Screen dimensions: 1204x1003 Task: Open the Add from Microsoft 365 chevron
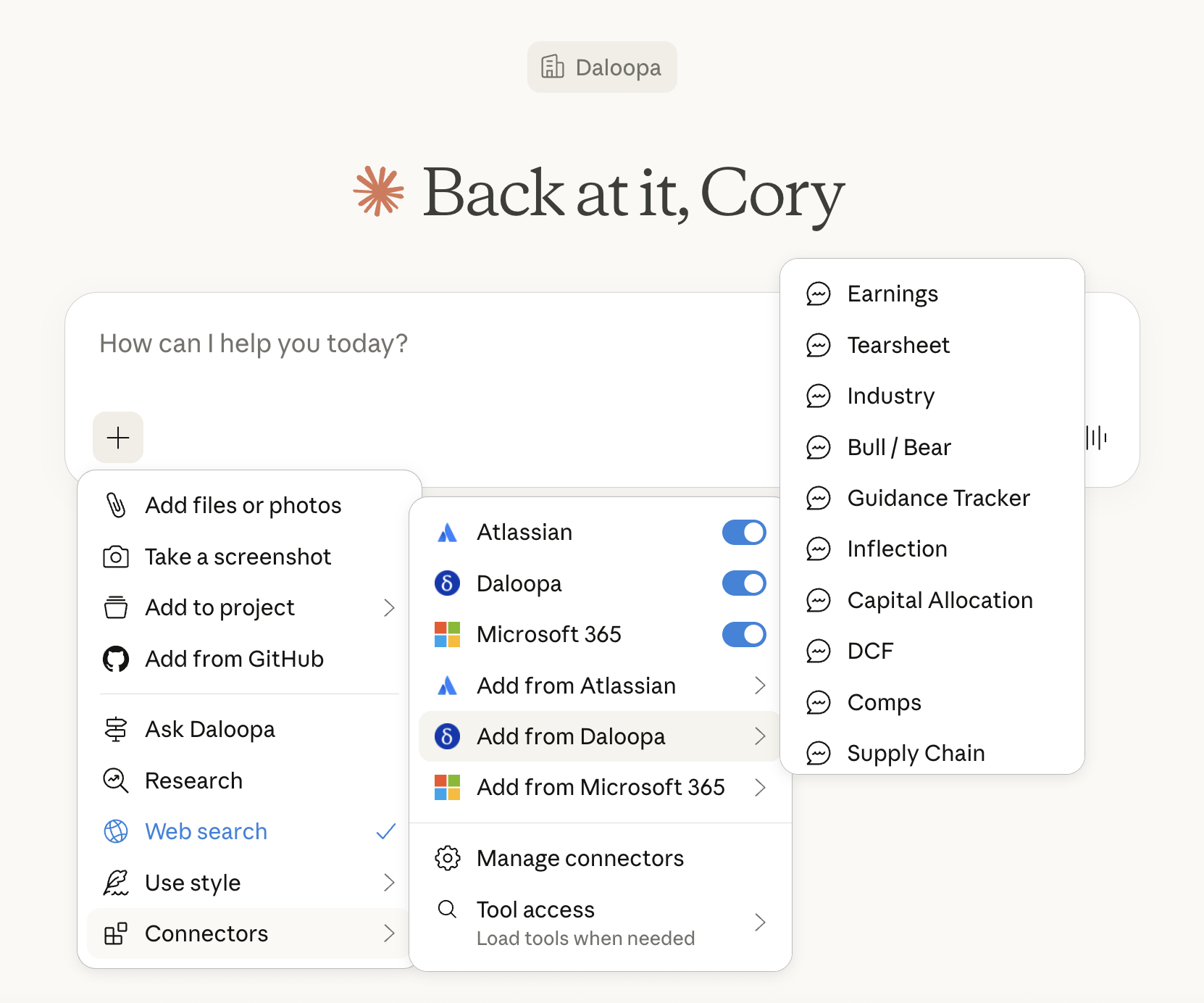coord(760,787)
